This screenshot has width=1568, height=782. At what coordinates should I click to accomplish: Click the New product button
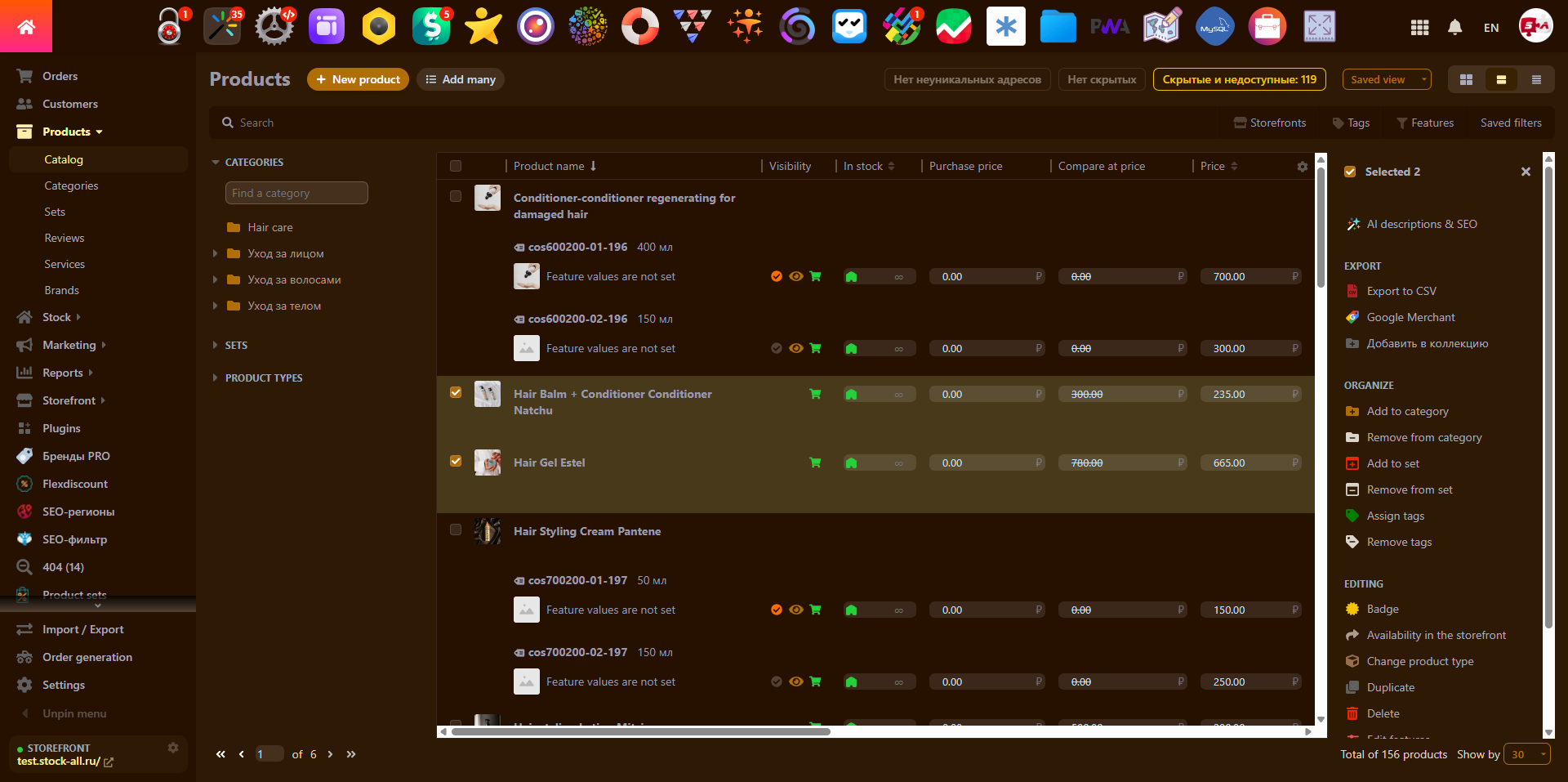click(x=358, y=79)
